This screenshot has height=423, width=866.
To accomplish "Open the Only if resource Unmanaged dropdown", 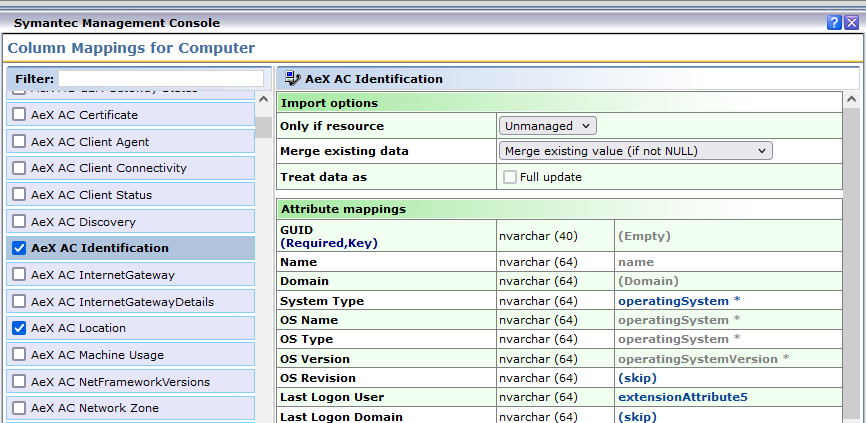I will [x=548, y=126].
